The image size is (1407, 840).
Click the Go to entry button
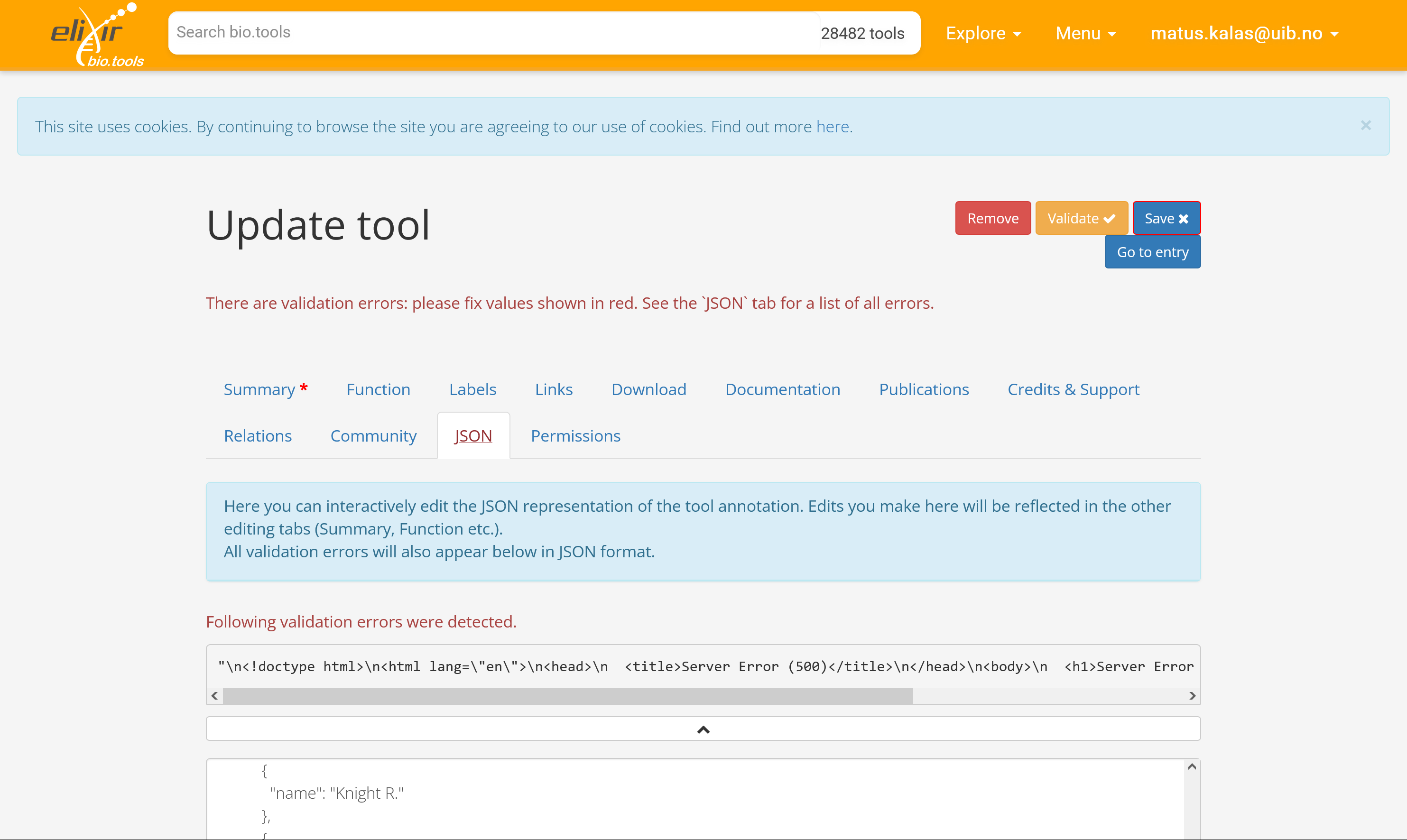(1152, 252)
